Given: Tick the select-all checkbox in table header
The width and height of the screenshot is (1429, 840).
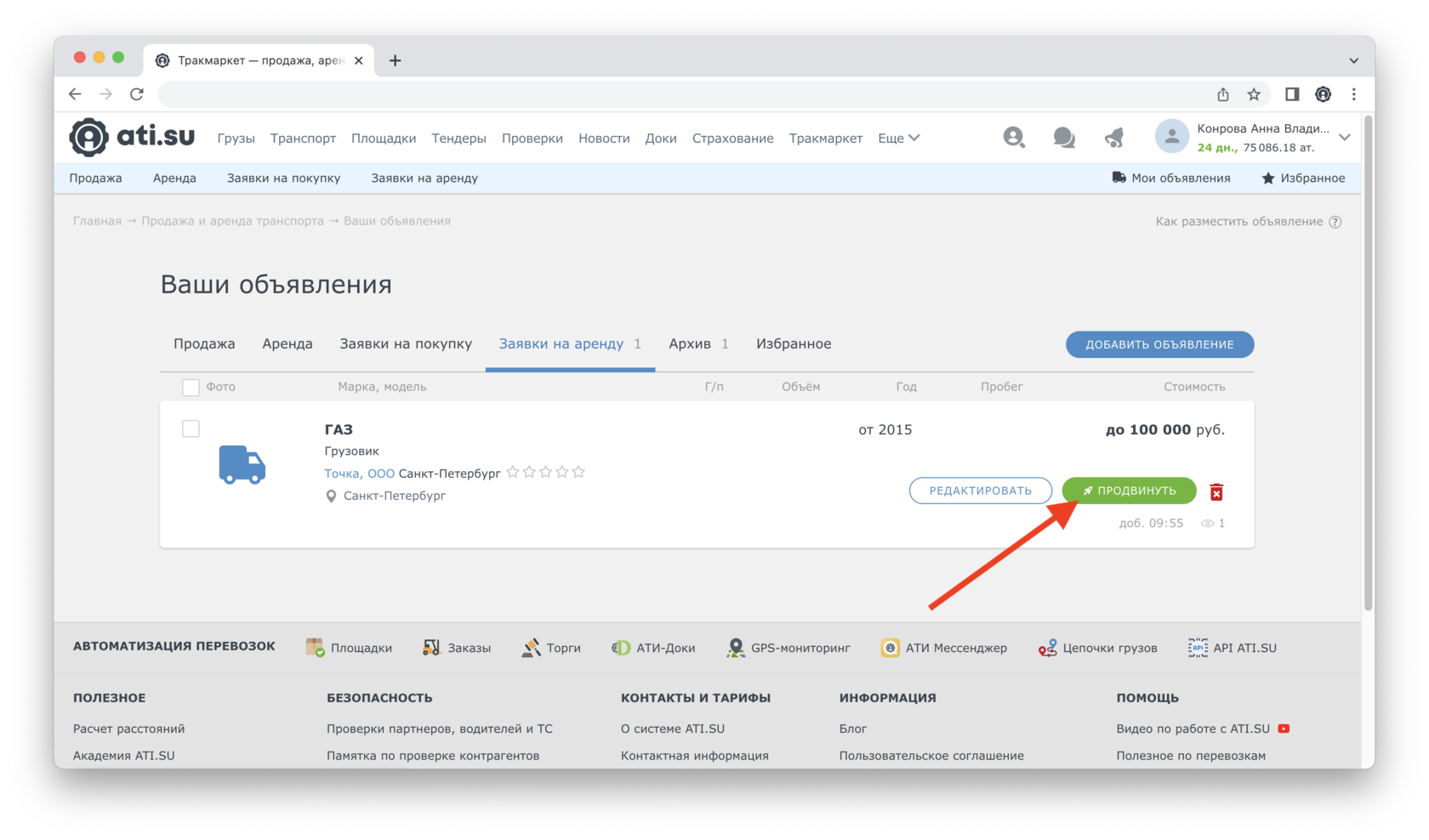Looking at the screenshot, I should [x=191, y=388].
